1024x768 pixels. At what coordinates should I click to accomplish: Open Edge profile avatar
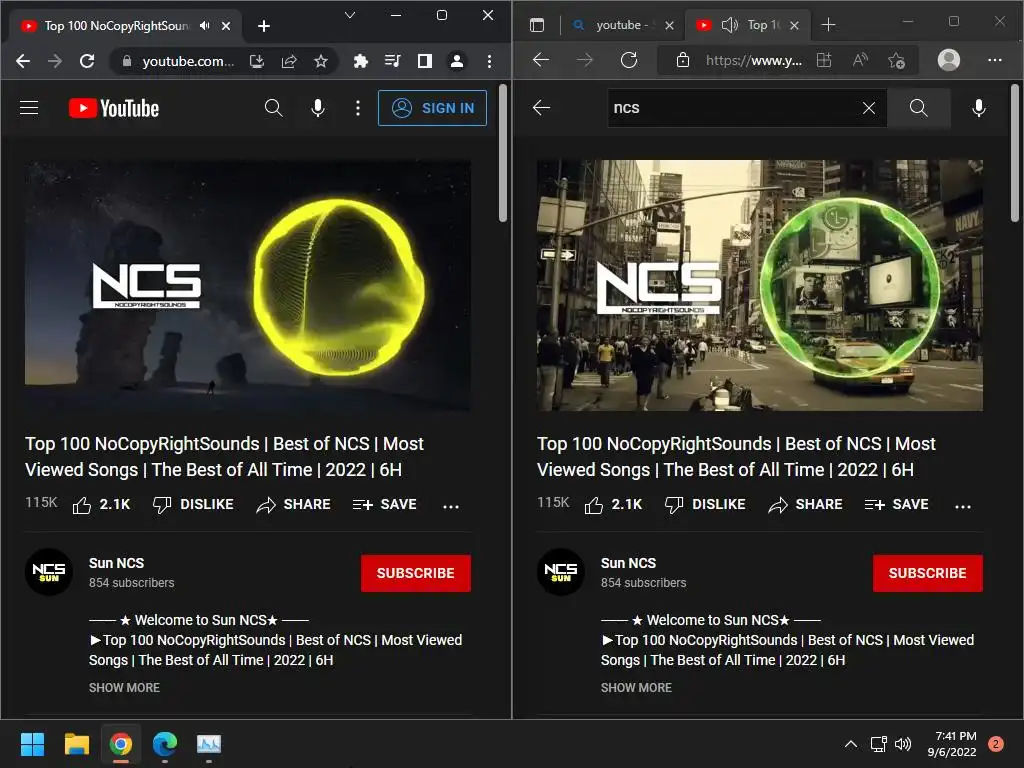point(949,60)
